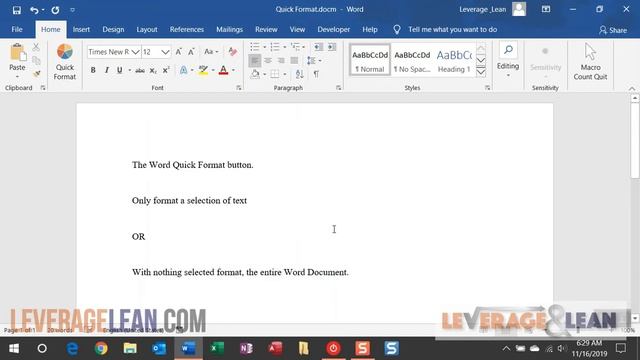Decrease the paragraph indent

[x=318, y=47]
